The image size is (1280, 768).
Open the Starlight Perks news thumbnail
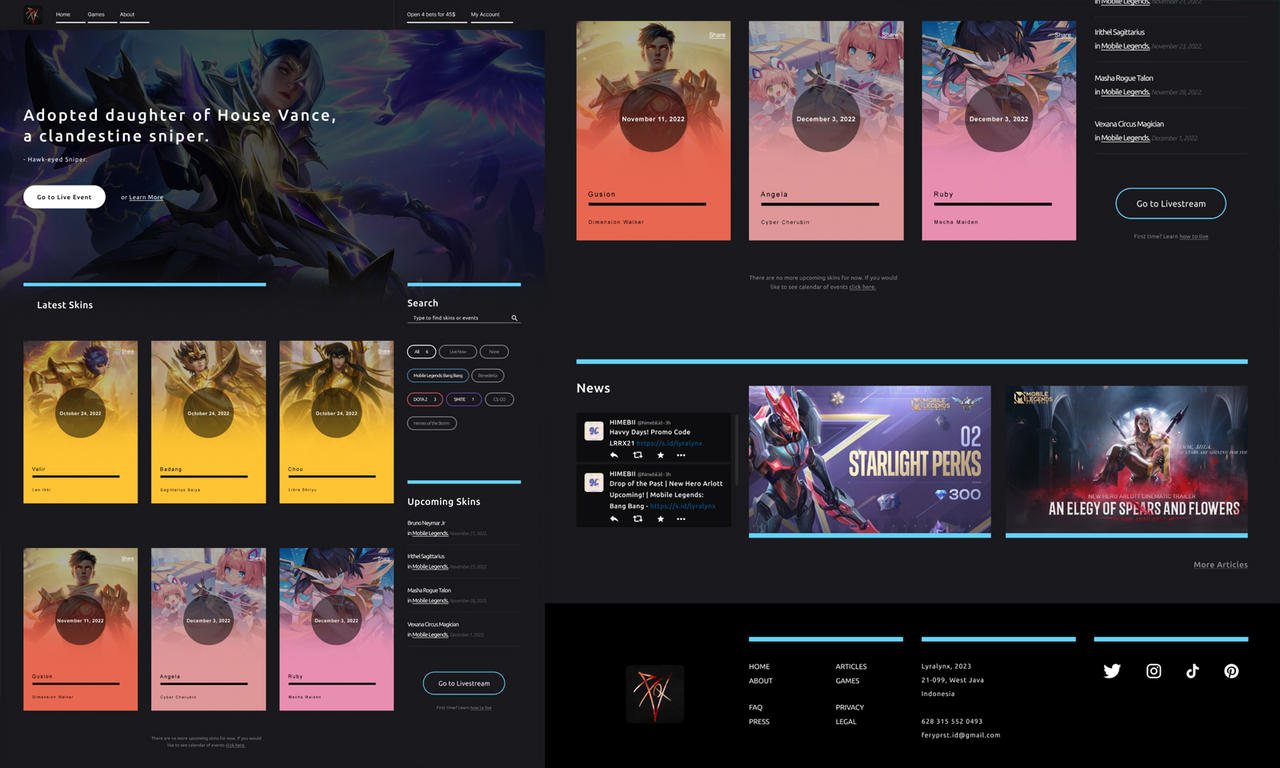pyautogui.click(x=870, y=460)
